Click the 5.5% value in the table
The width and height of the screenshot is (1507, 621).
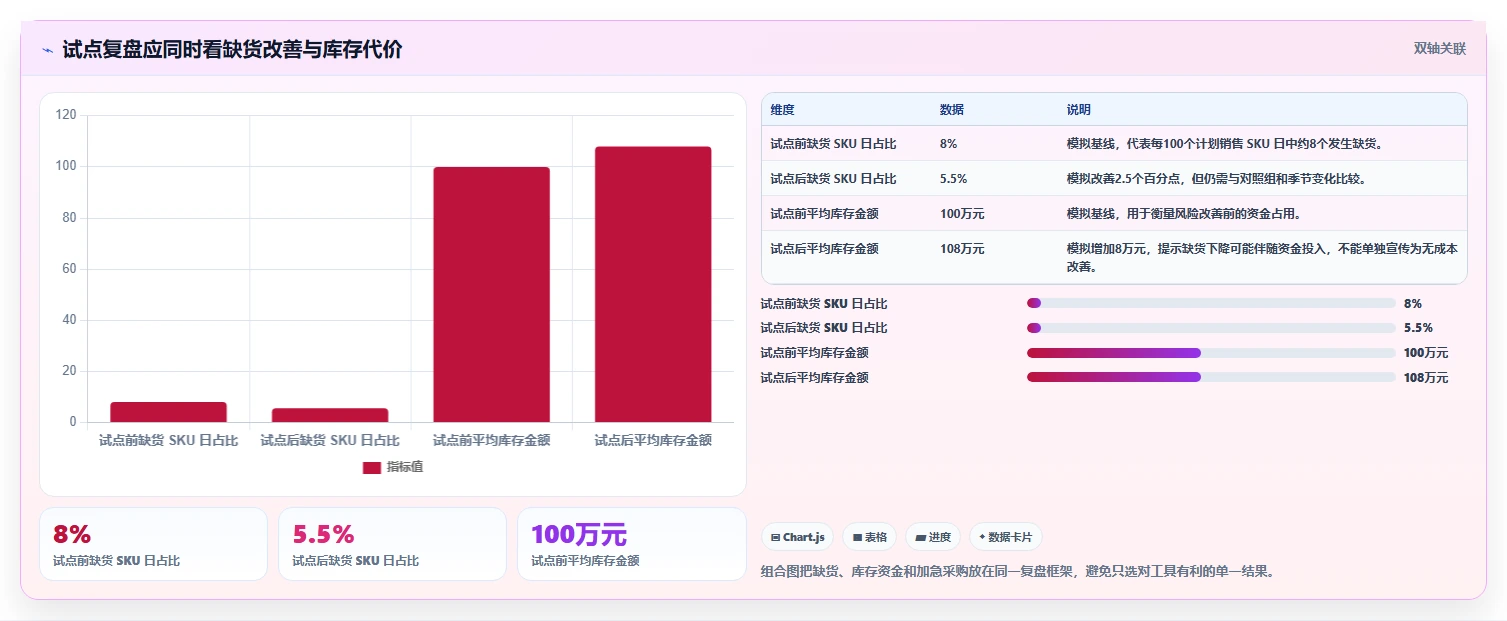point(953,179)
